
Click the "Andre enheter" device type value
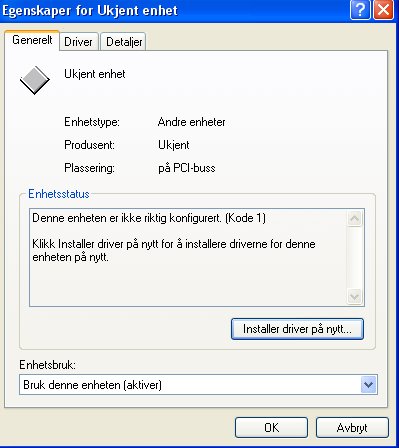tap(191, 122)
